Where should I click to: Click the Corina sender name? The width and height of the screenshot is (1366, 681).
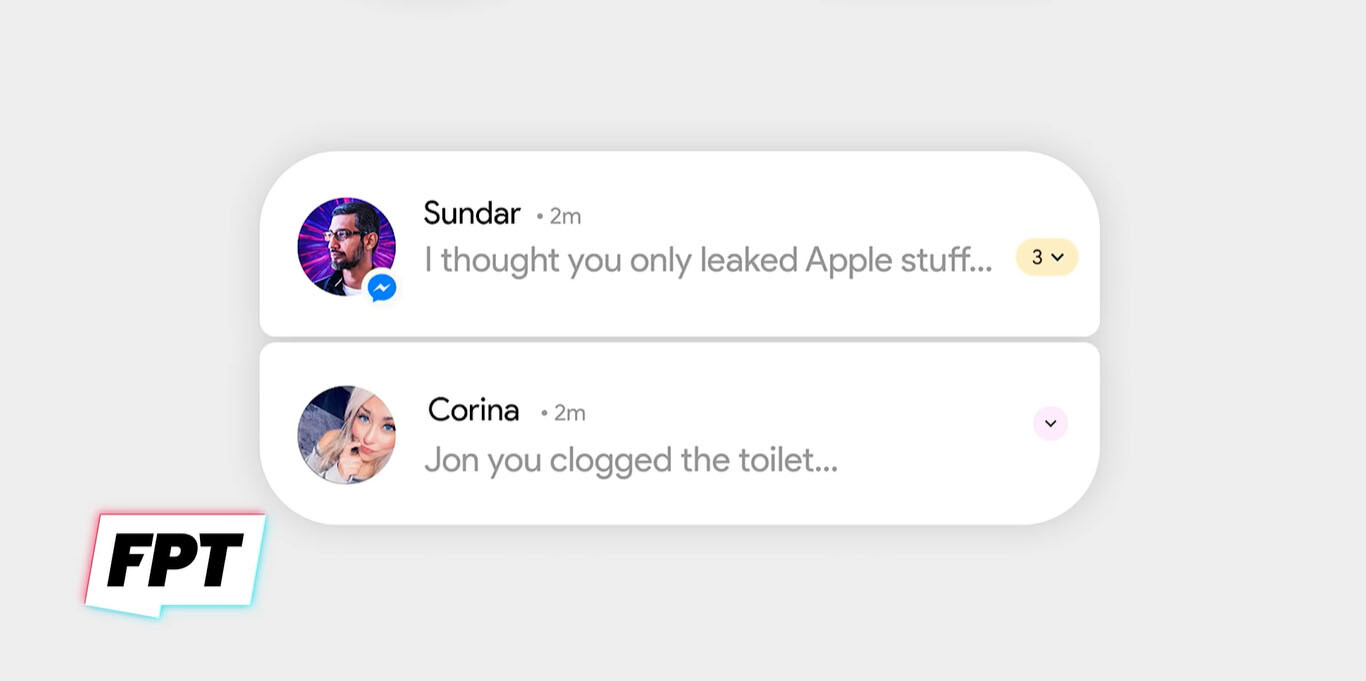473,410
